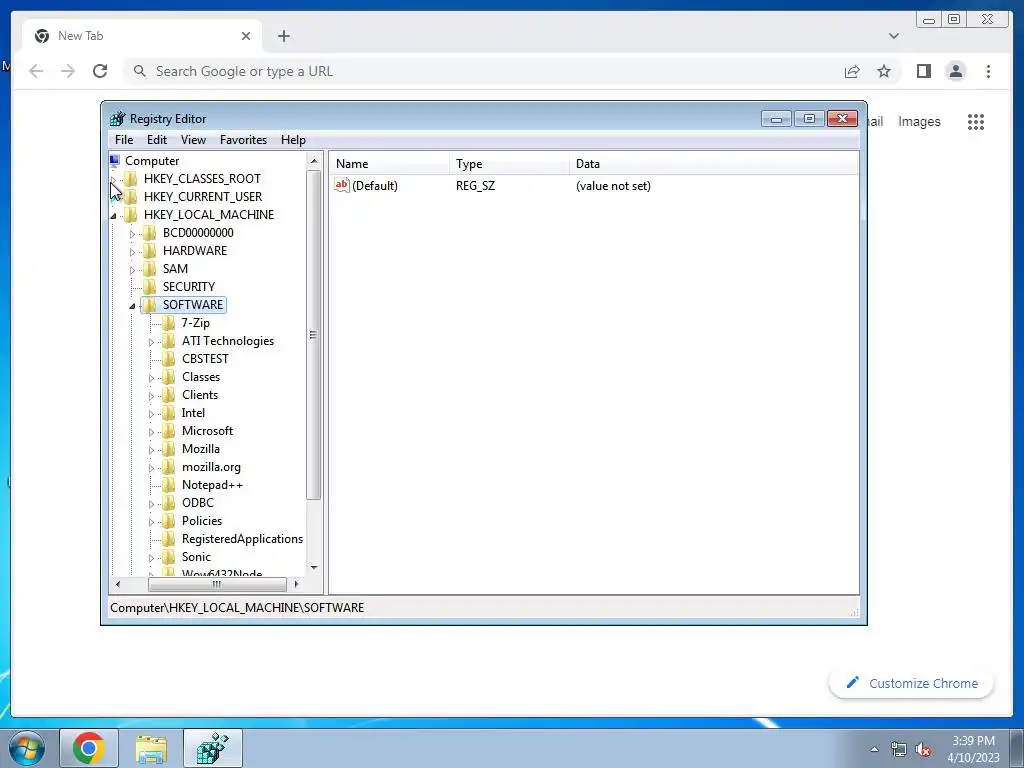Open the File menu

[123, 140]
